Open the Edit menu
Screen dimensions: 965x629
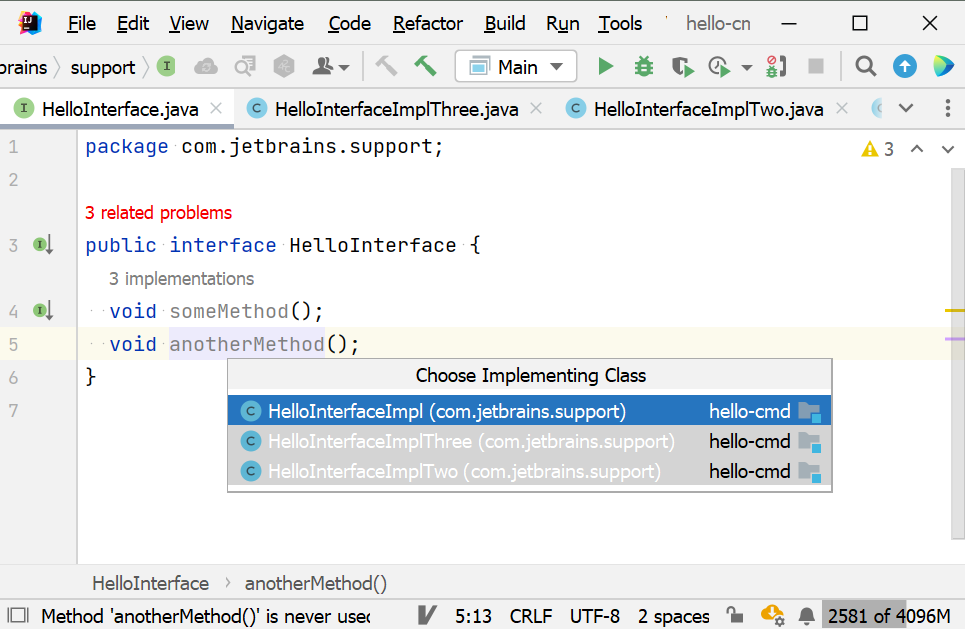[132, 23]
